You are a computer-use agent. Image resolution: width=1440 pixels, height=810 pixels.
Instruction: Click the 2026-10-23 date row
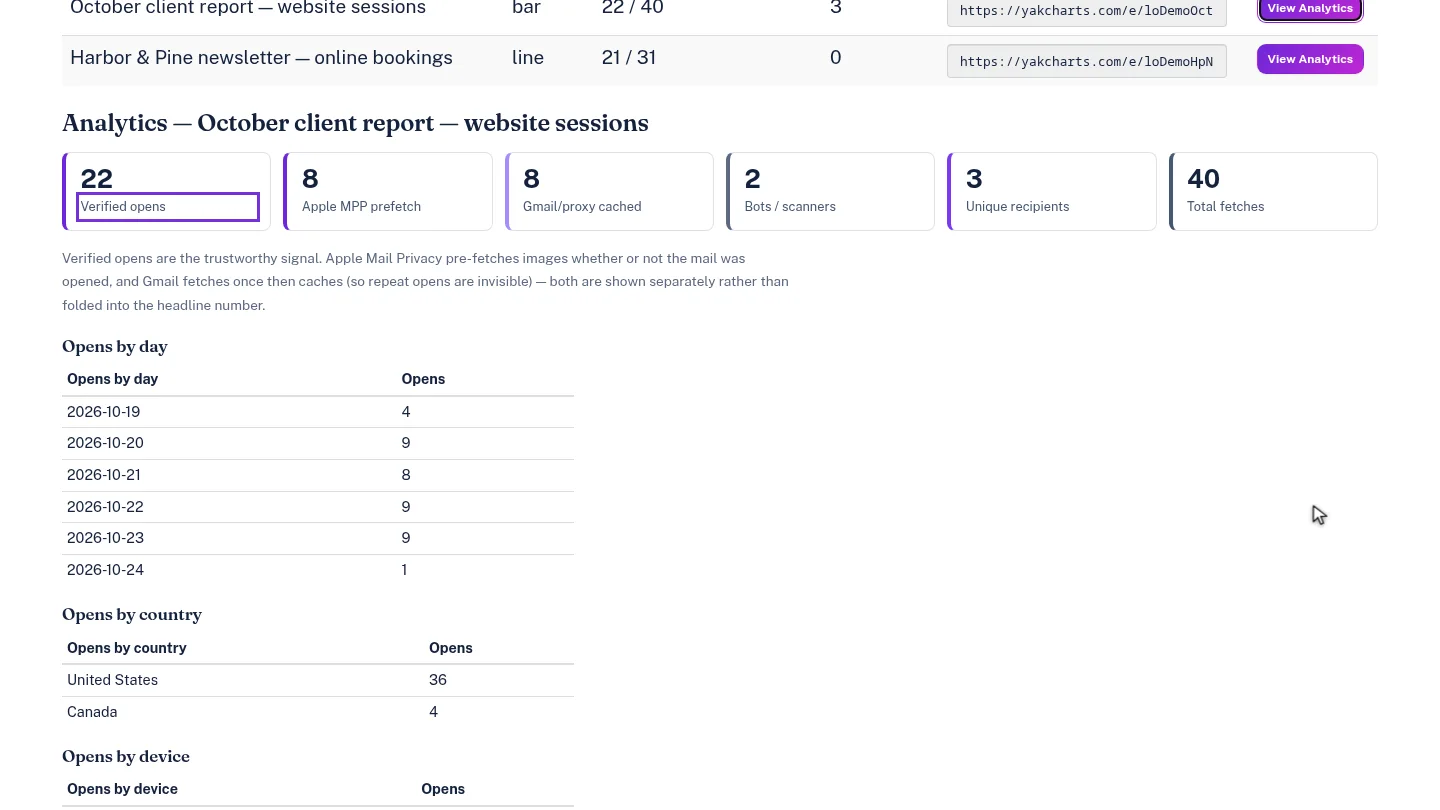(318, 538)
